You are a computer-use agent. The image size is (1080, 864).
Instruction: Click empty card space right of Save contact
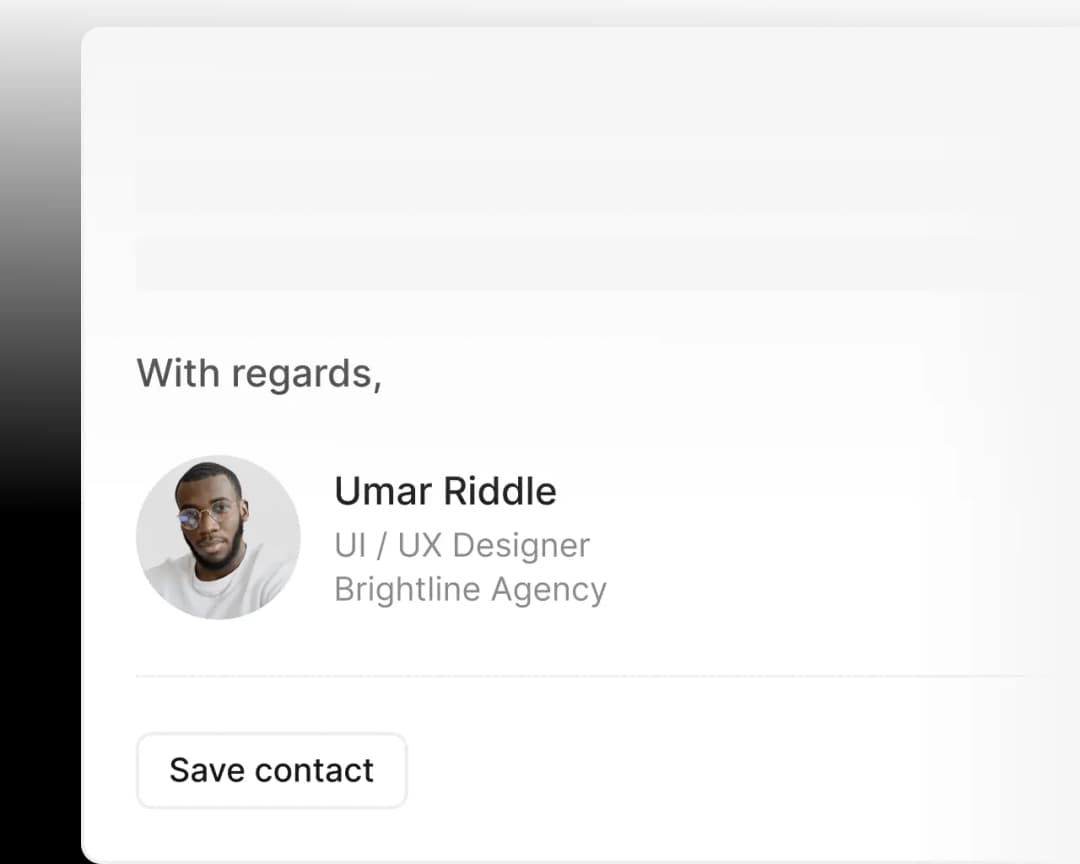pos(700,770)
